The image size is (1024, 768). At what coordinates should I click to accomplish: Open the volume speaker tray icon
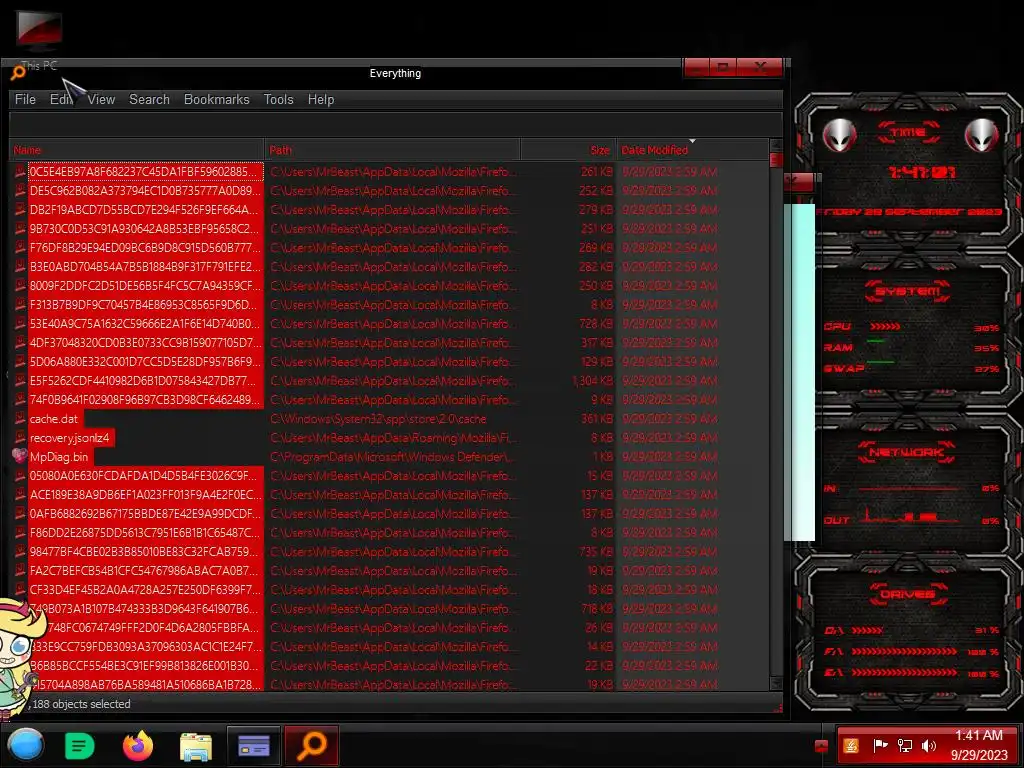tap(929, 746)
